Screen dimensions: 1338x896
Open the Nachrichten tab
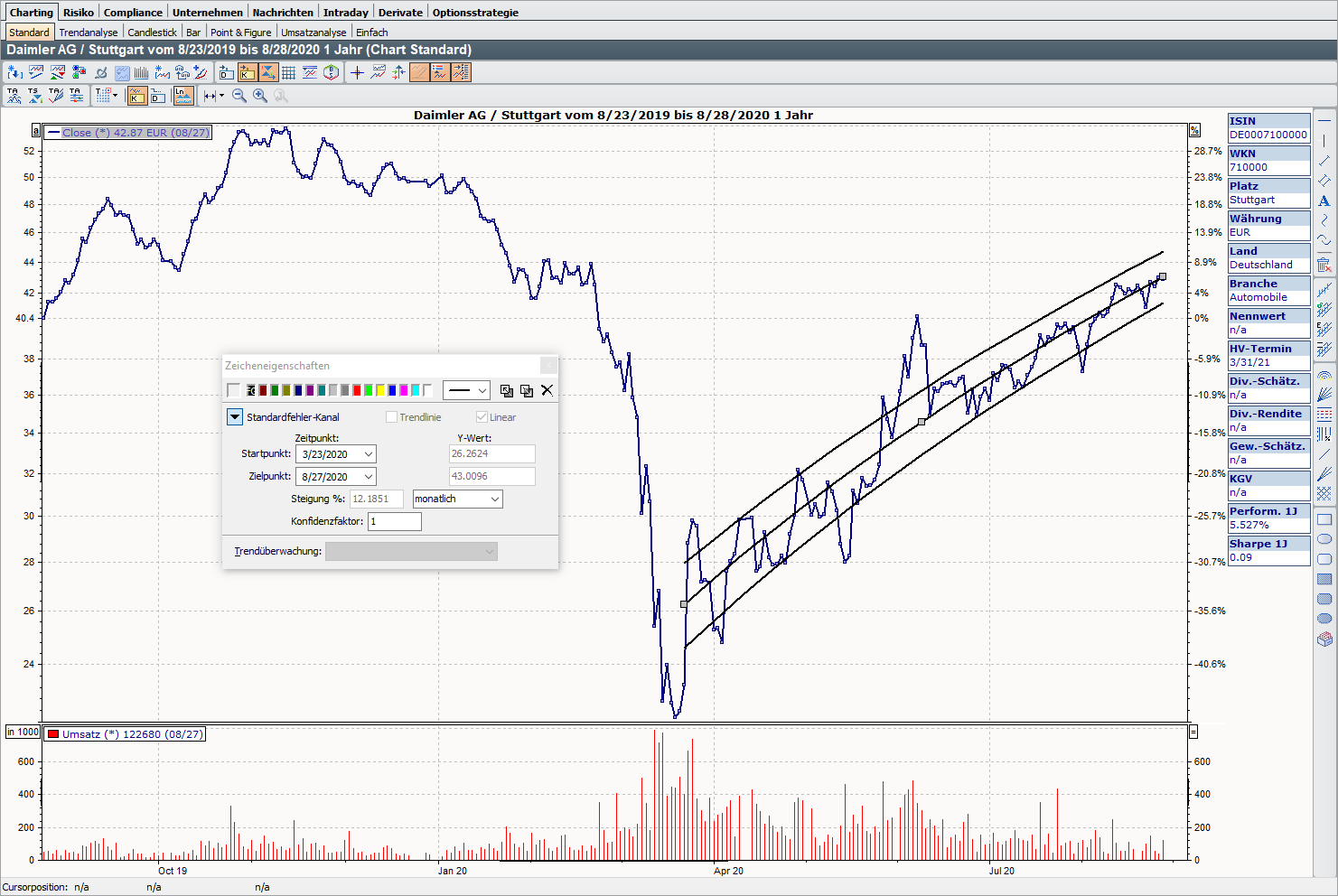coord(283,13)
